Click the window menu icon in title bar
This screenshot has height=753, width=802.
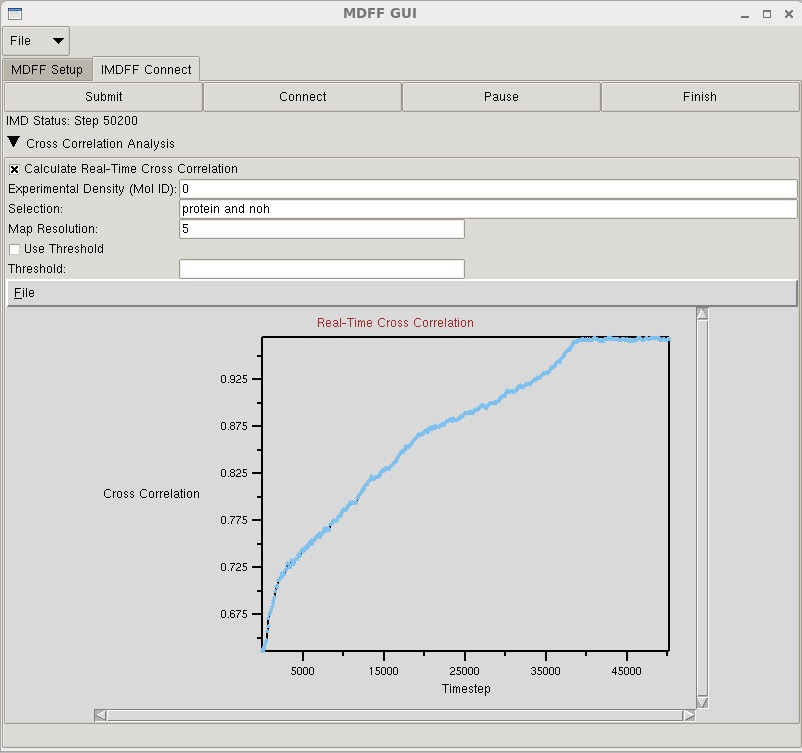click(14, 14)
